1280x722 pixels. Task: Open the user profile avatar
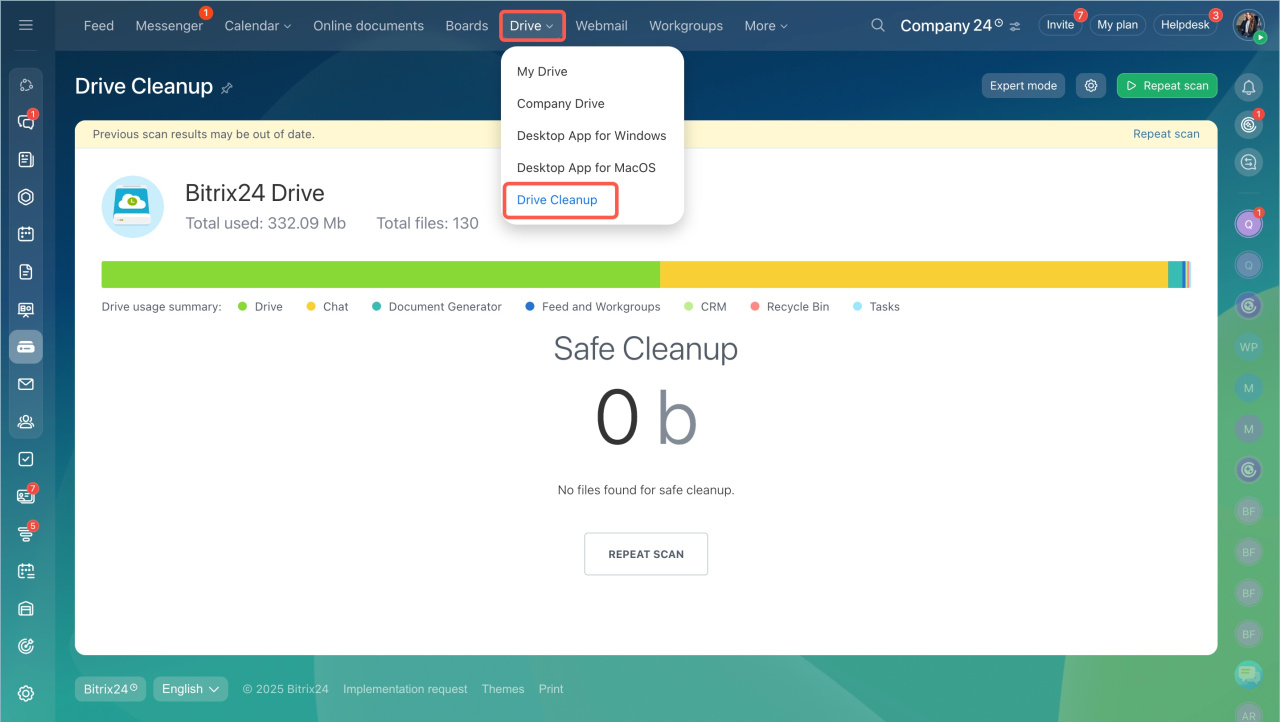click(1248, 25)
